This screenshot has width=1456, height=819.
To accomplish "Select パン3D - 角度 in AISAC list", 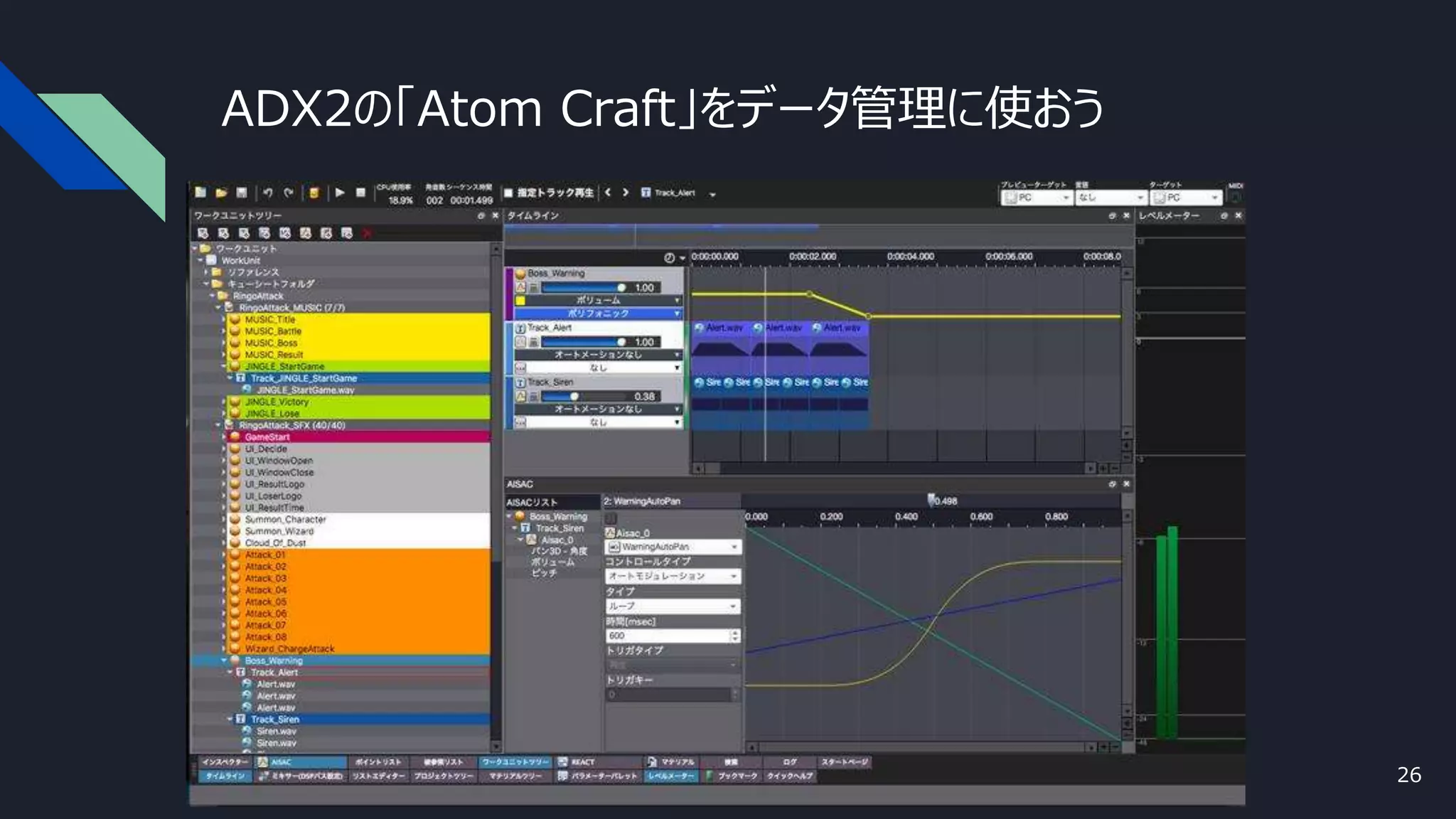I will (x=559, y=551).
